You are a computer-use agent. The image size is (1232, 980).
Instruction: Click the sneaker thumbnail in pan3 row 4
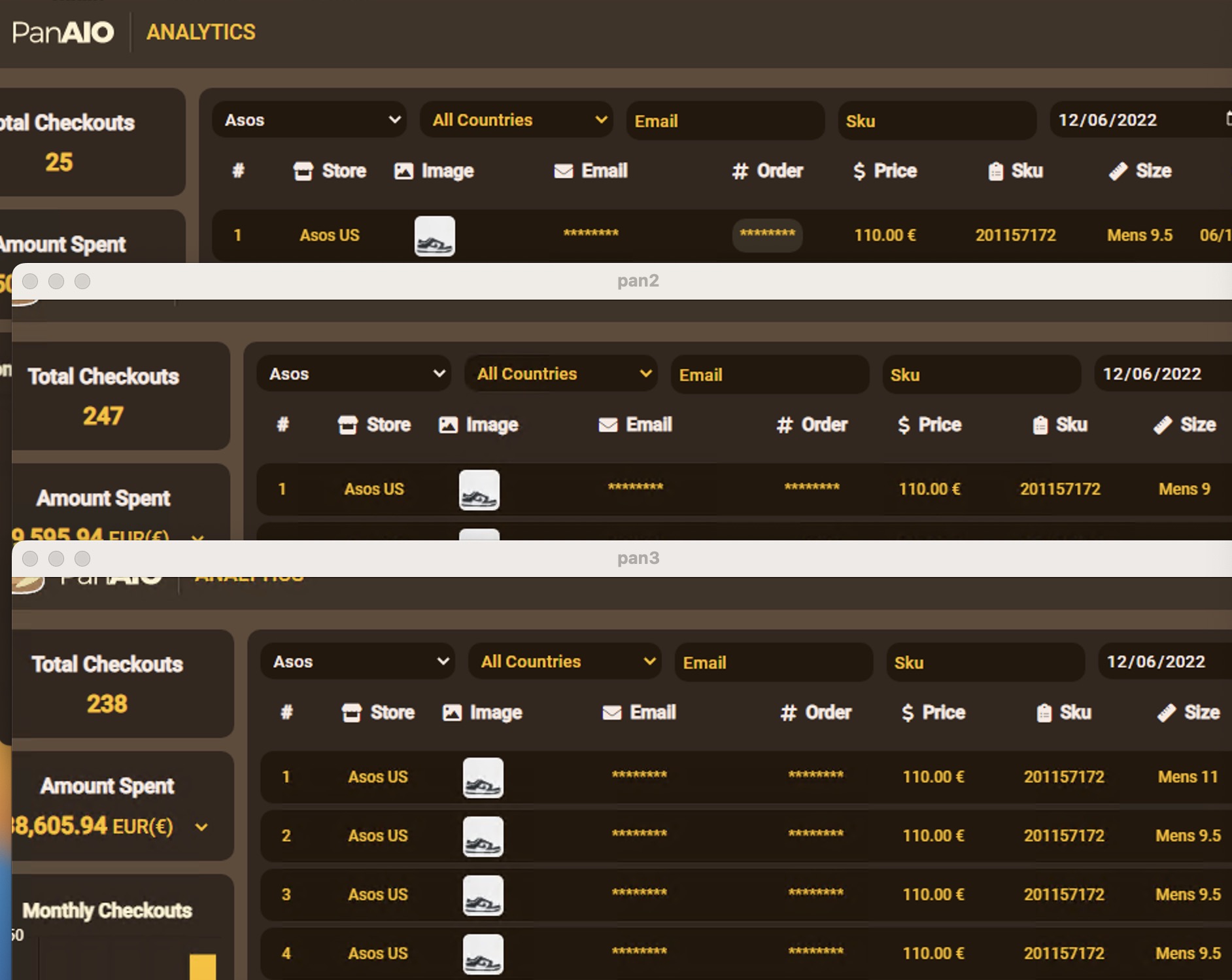(x=483, y=954)
